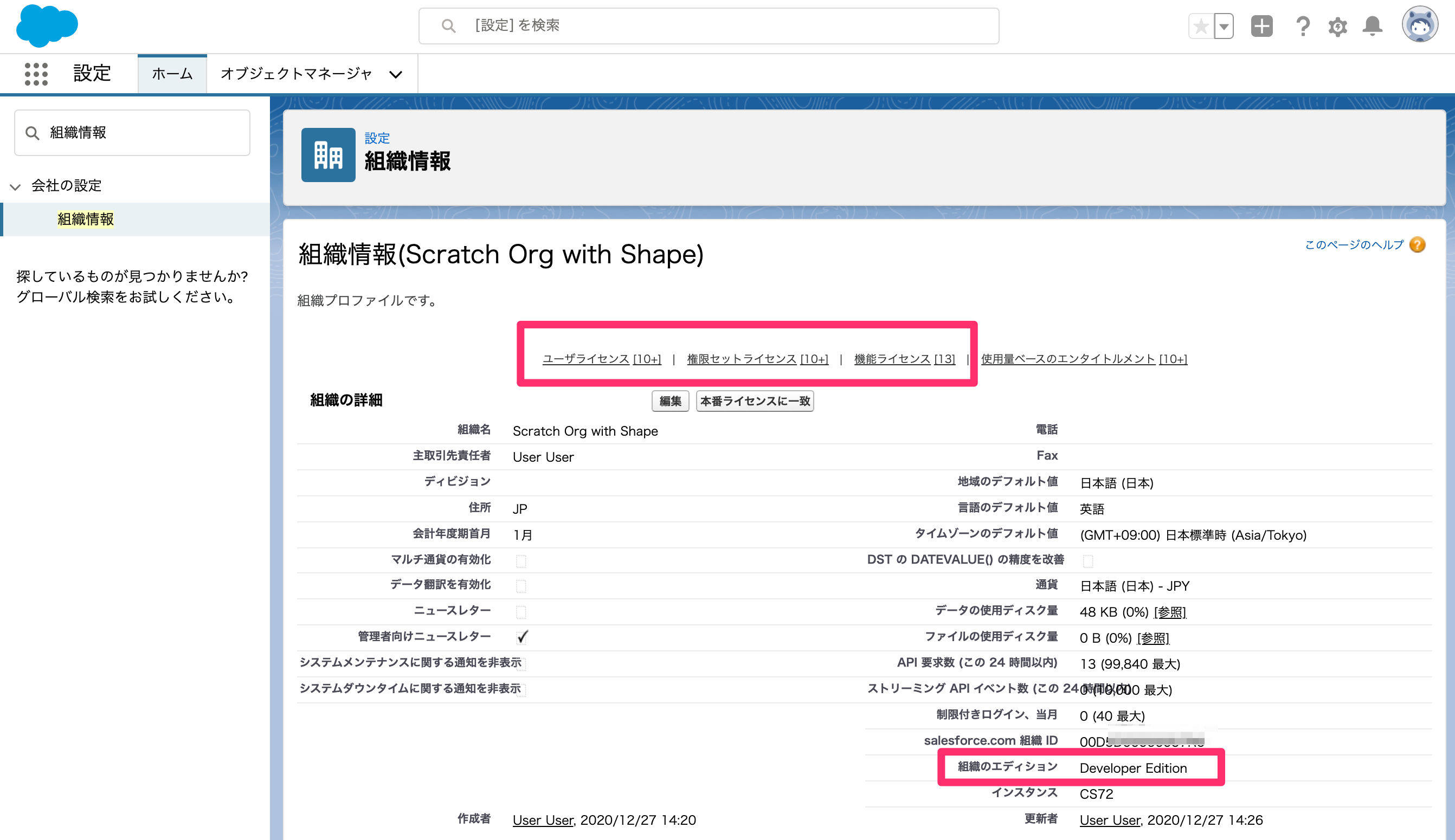Click the Salesforce cloud logo
The width and height of the screenshot is (1455, 840).
coord(46,26)
